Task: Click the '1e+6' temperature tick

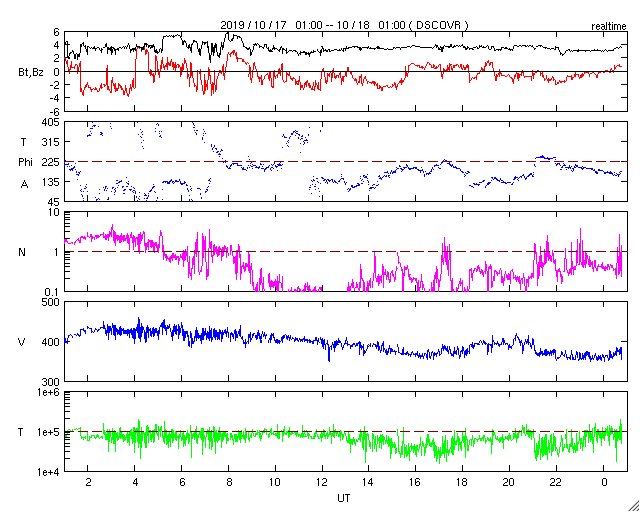Action: coord(50,392)
